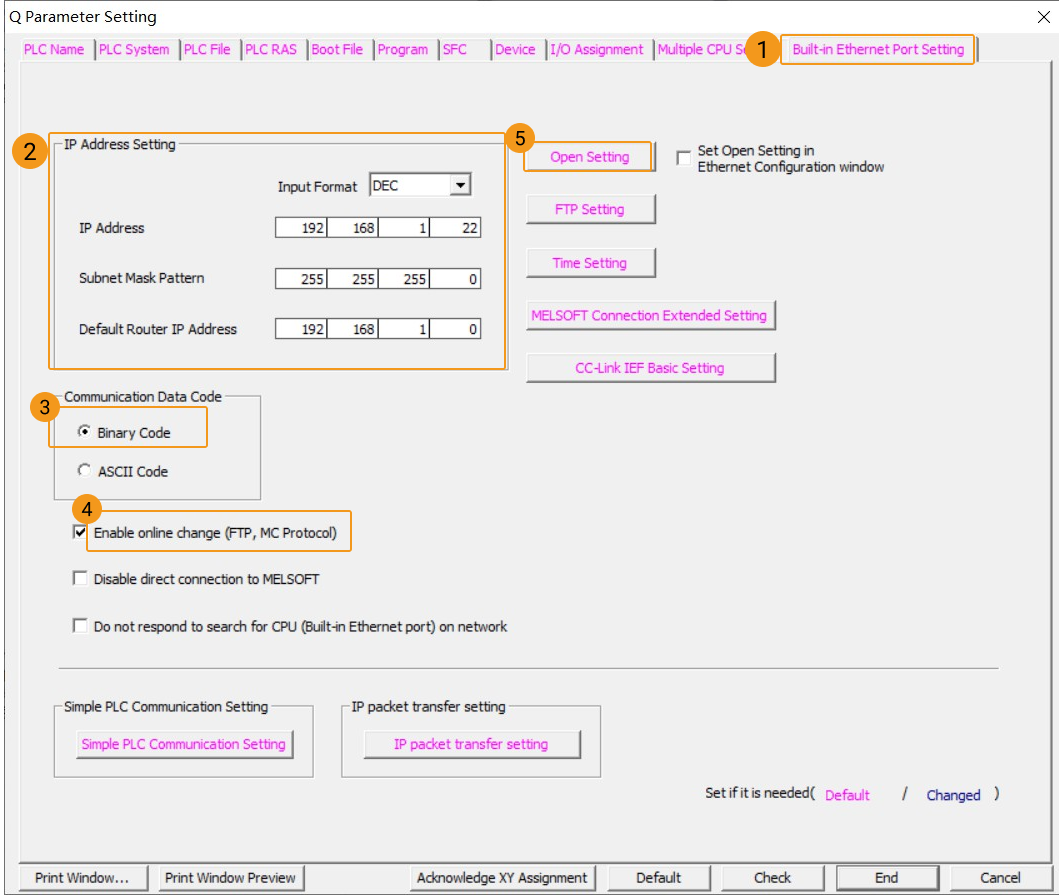Check Set Open Setting in Ethernet Configuration window
The height and width of the screenshot is (895, 1059).
pyautogui.click(x=684, y=157)
